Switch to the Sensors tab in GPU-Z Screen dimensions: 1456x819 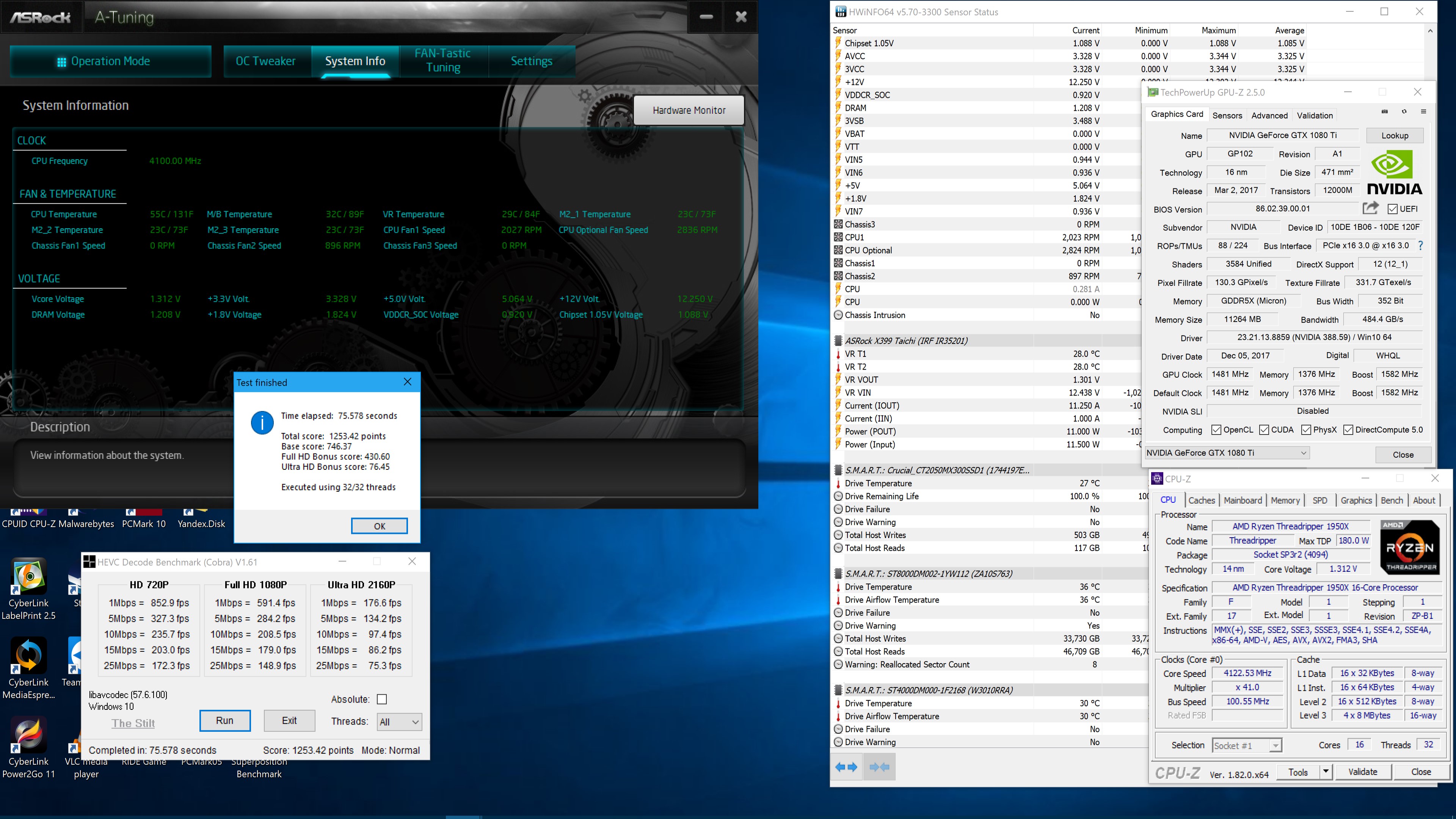[x=1227, y=115]
